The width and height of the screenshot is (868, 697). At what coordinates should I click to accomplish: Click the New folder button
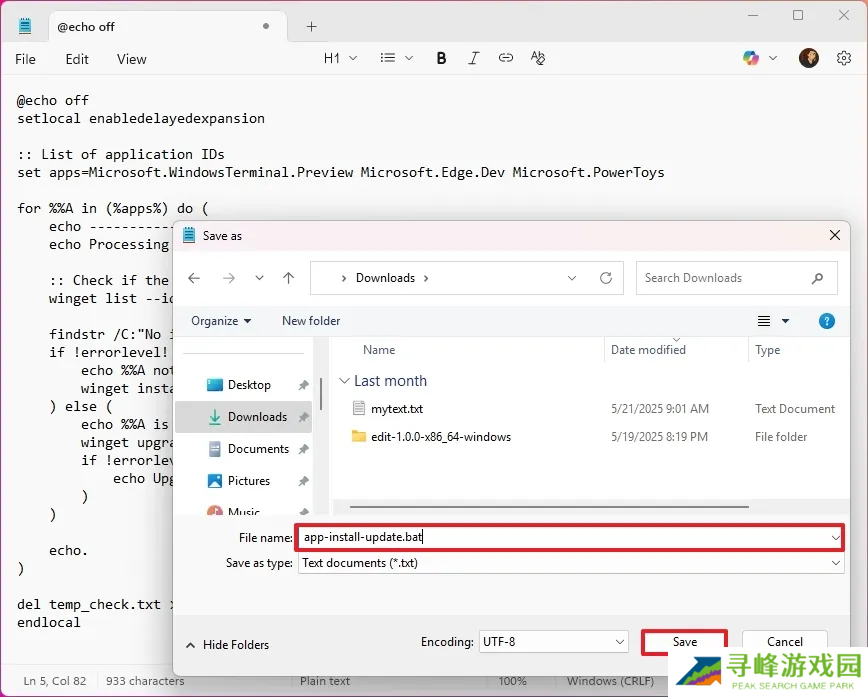pyautogui.click(x=311, y=321)
